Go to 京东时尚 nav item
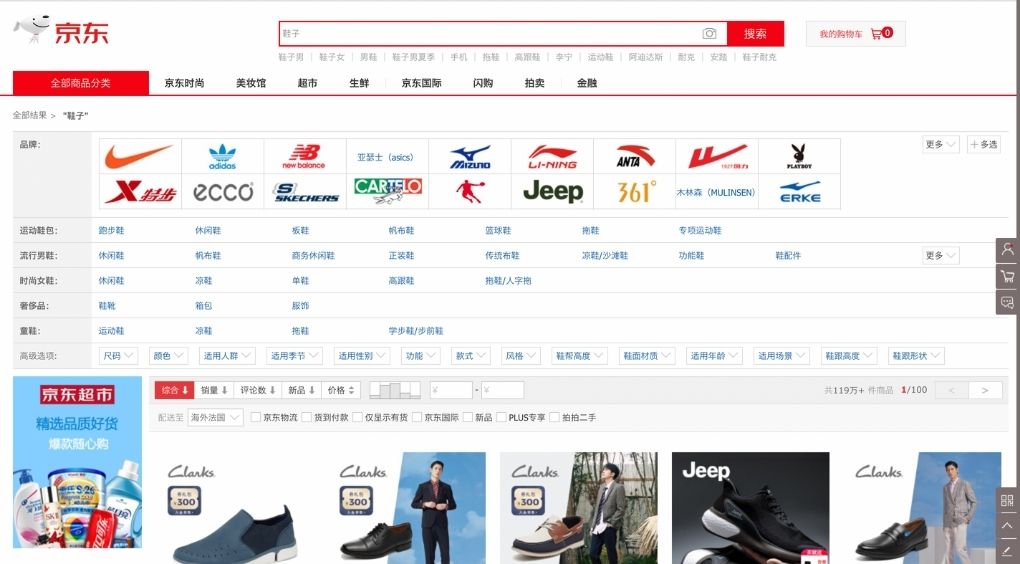The height and width of the screenshot is (564, 1020). (184, 83)
